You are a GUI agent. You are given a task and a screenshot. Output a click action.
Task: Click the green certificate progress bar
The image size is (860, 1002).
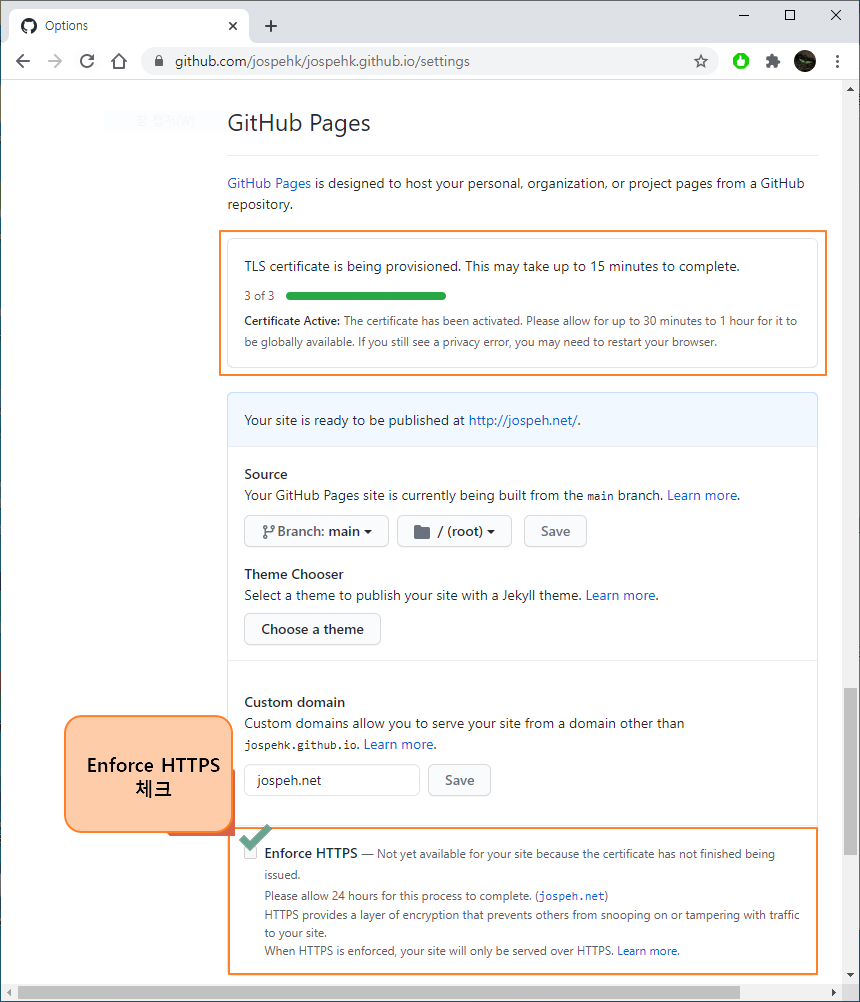tap(365, 296)
